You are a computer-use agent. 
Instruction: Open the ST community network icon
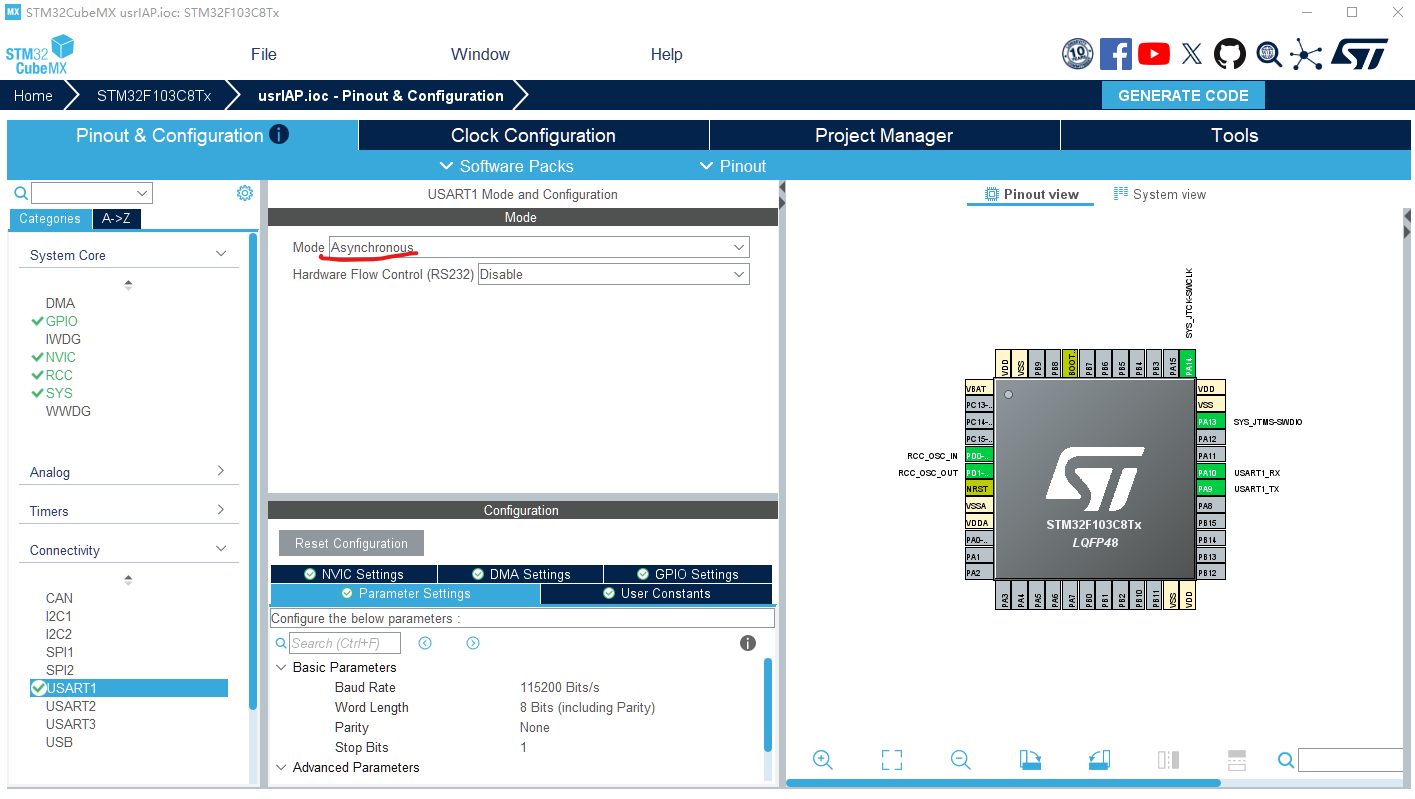(1306, 54)
